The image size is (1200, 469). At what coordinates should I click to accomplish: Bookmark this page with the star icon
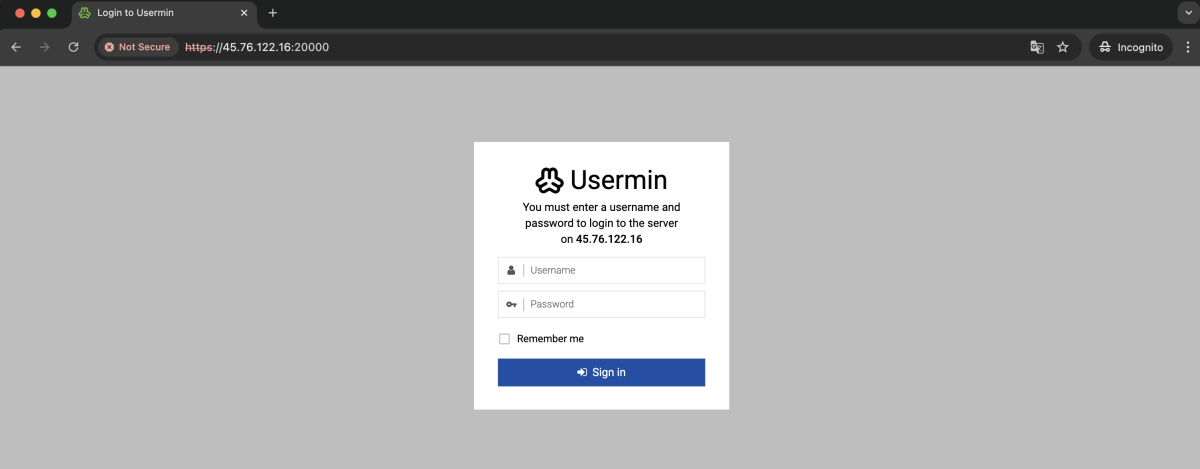1063,47
